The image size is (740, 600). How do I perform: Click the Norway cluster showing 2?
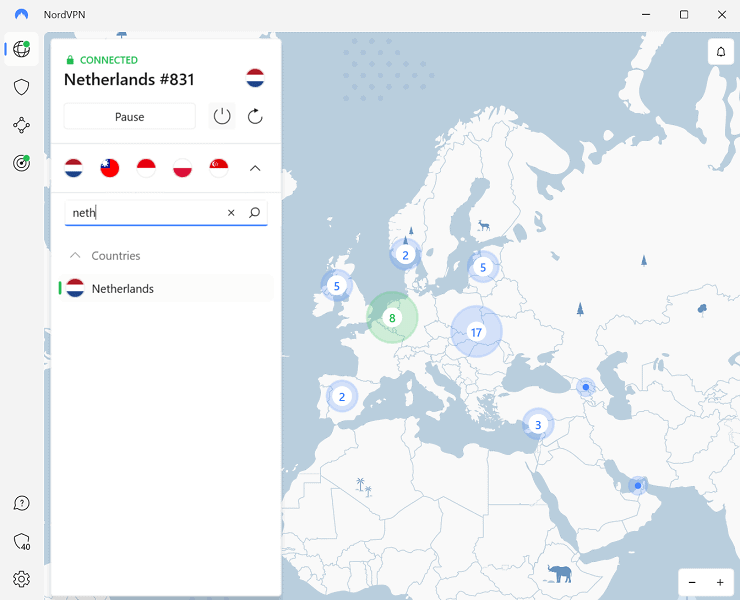point(405,255)
